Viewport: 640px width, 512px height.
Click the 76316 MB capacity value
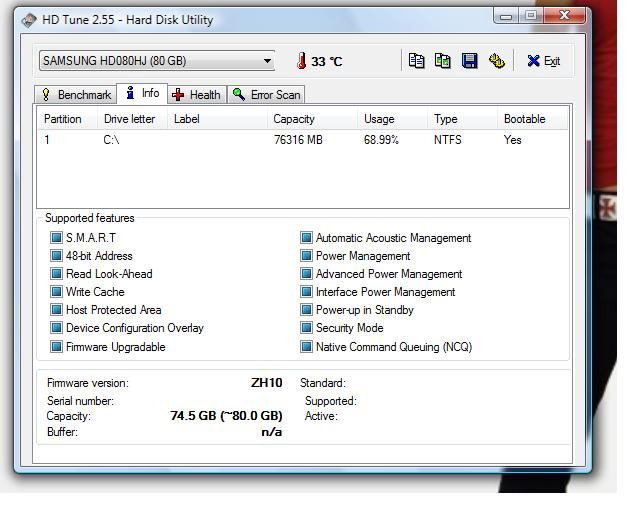298,140
